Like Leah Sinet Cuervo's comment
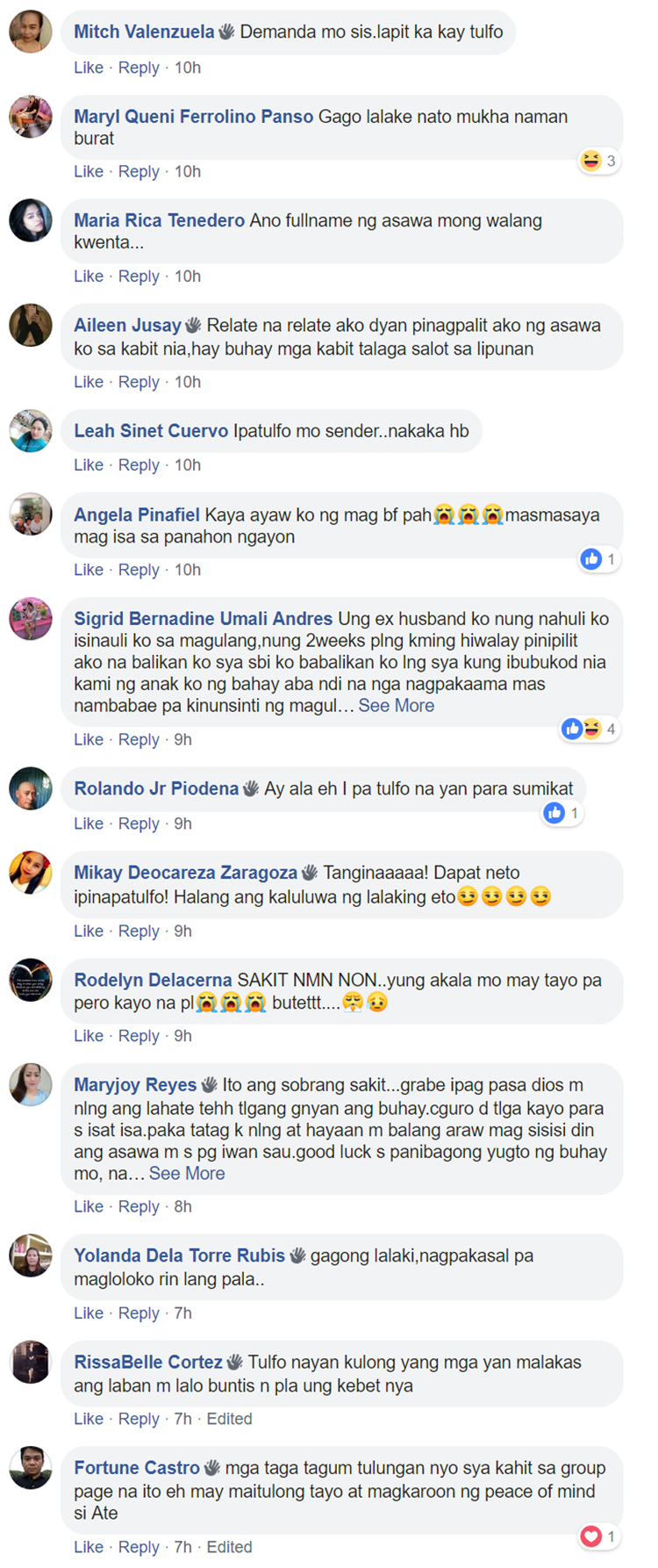658x1568 pixels. tap(89, 465)
